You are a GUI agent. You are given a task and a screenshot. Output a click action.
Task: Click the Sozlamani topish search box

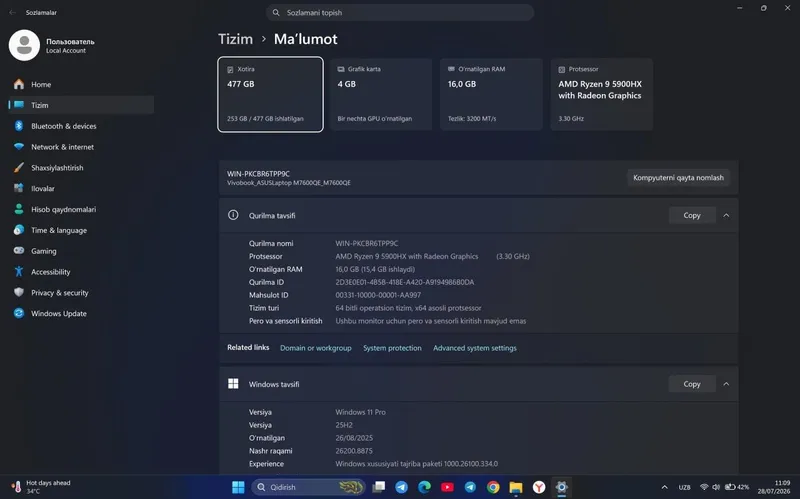tap(400, 13)
